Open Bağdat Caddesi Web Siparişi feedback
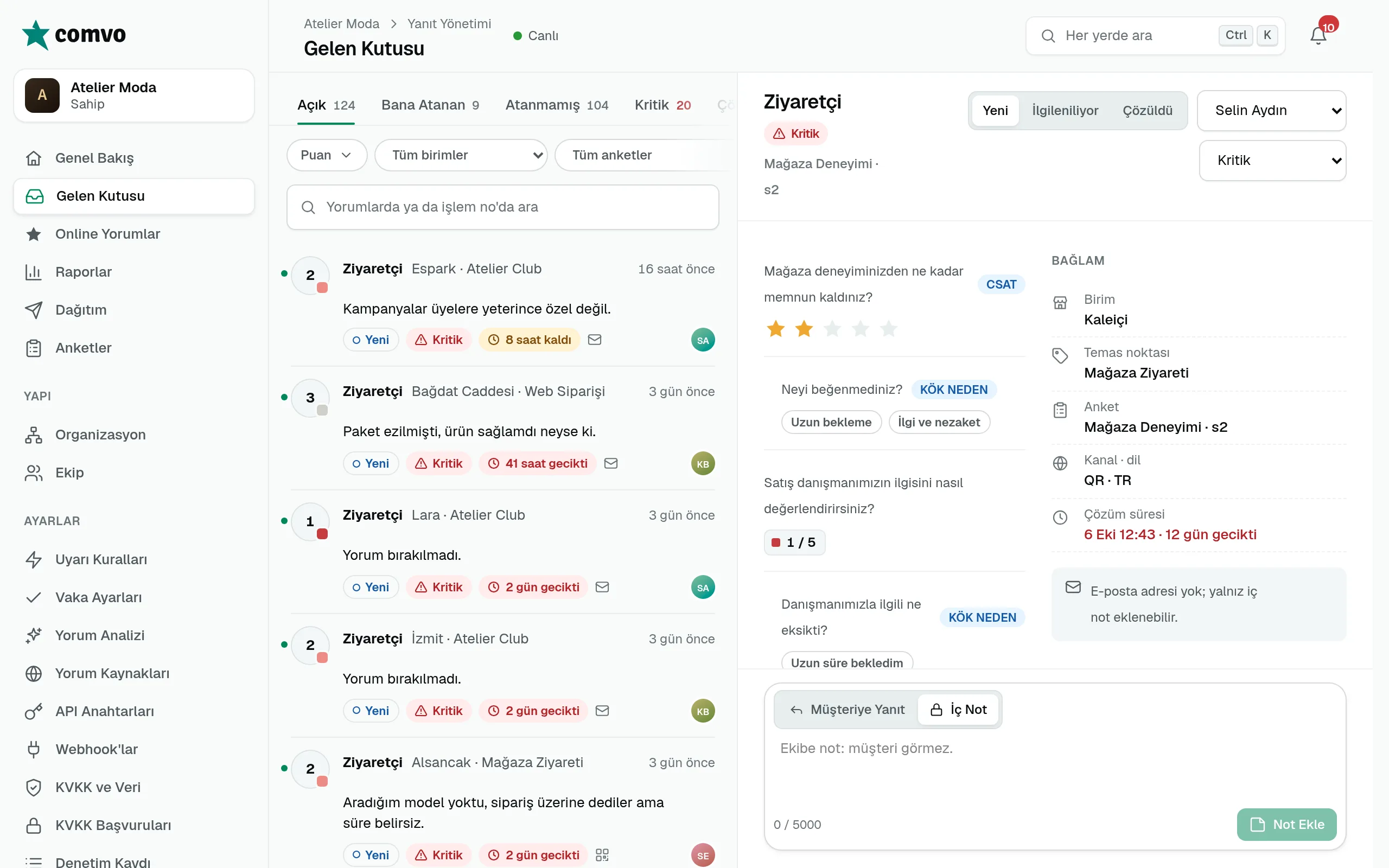The height and width of the screenshot is (868, 1389). pos(502,427)
